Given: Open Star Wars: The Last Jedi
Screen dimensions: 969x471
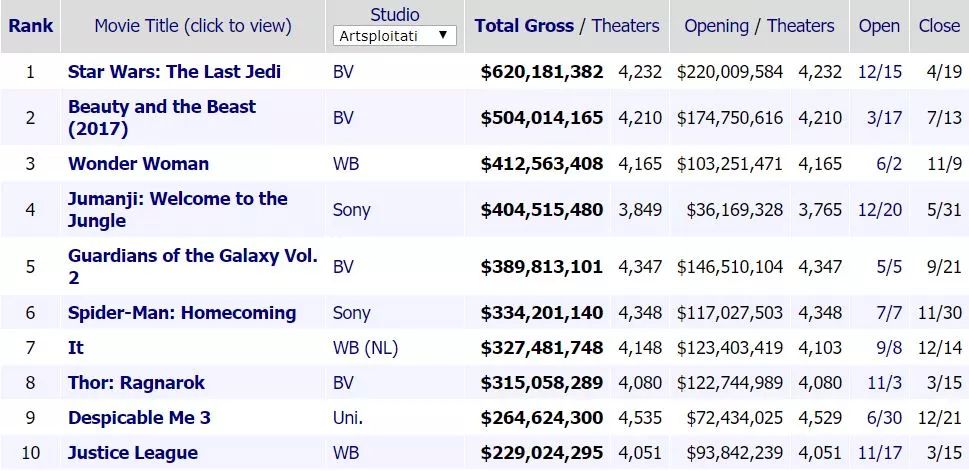Looking at the screenshot, I should tap(174, 72).
